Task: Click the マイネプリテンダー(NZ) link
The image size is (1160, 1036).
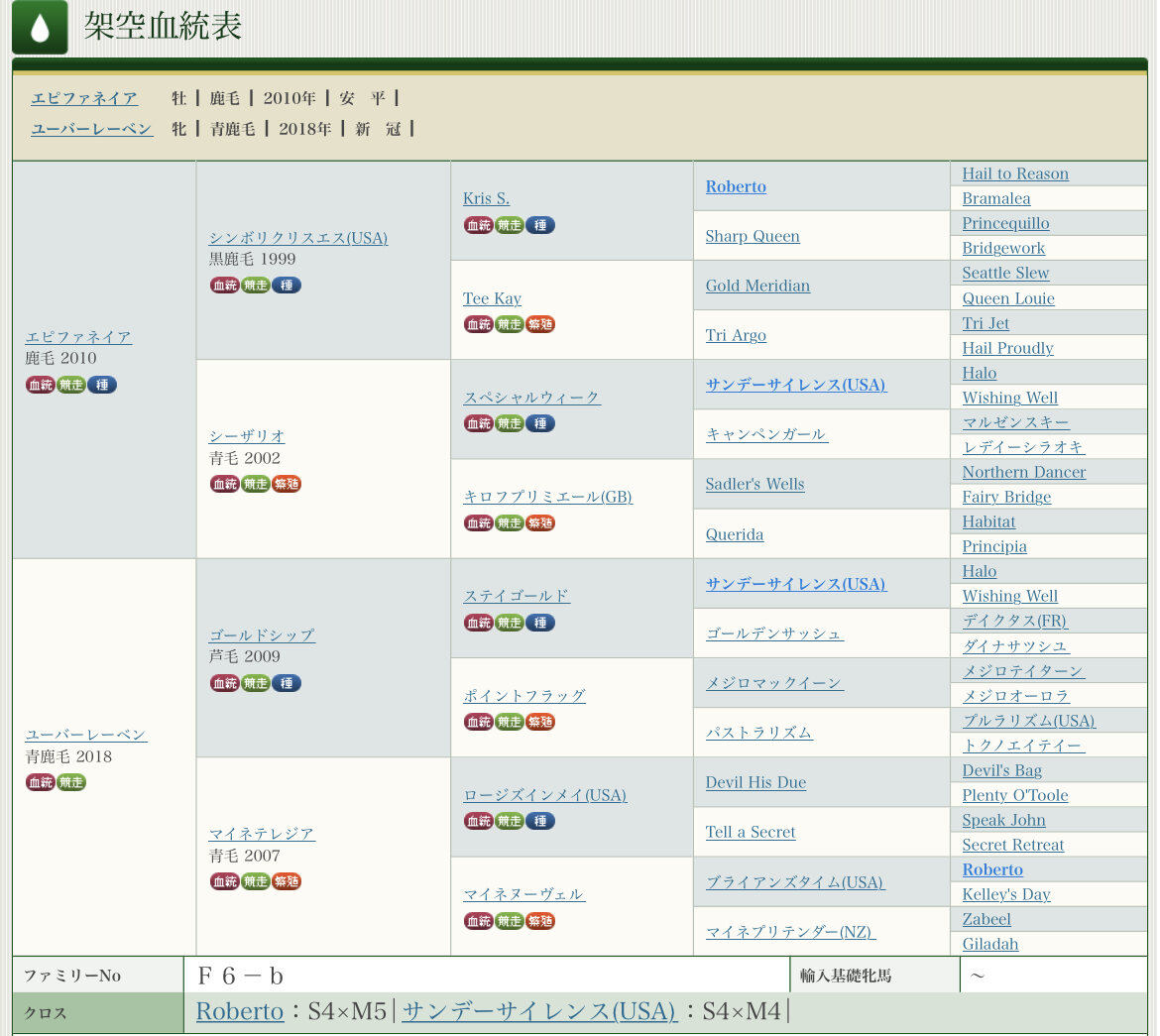Action: point(790,932)
